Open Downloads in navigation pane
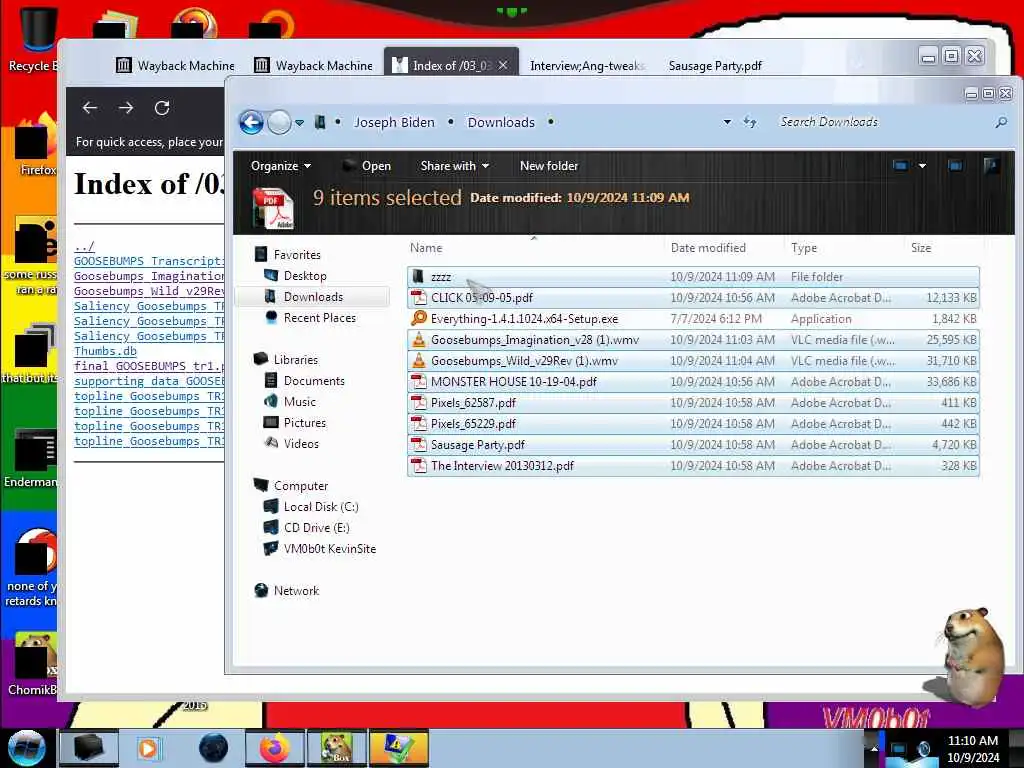Screen dimensions: 1024x768 (313, 296)
